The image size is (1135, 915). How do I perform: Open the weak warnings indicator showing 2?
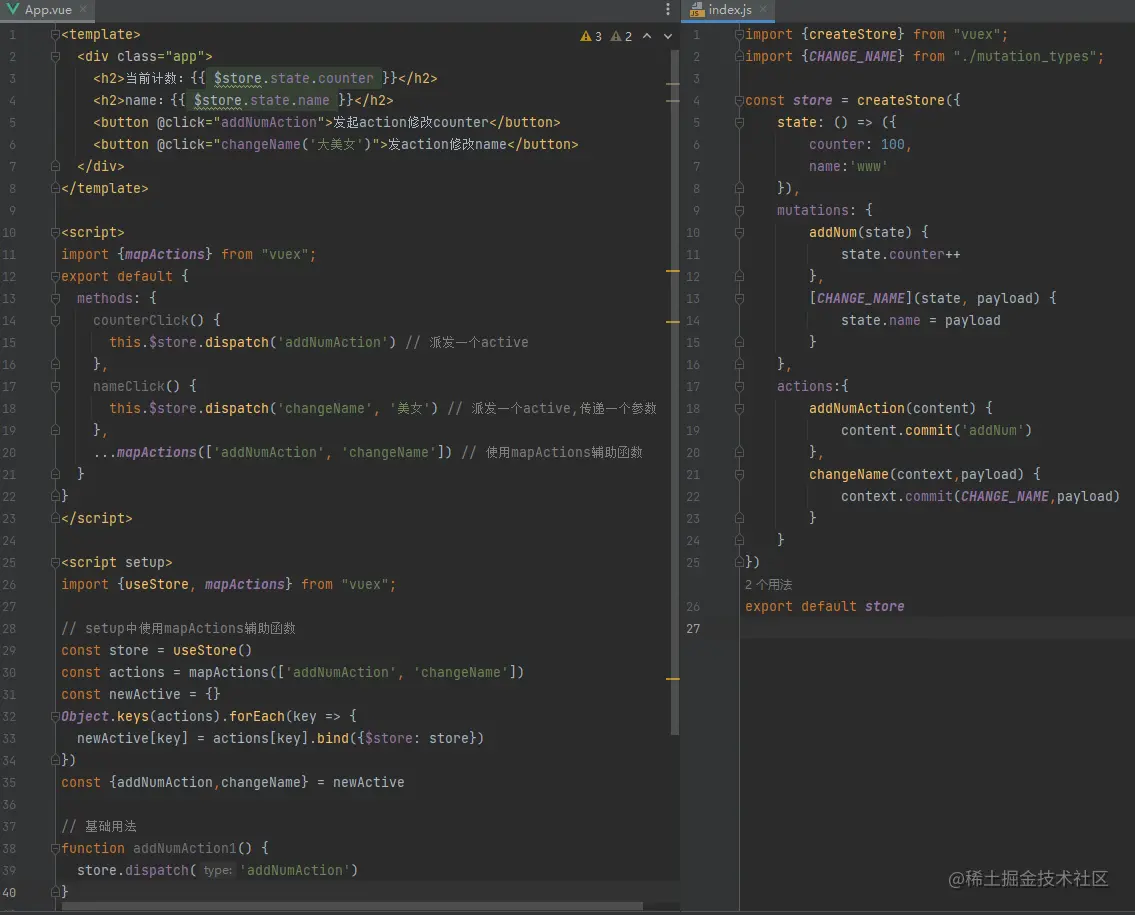point(621,36)
